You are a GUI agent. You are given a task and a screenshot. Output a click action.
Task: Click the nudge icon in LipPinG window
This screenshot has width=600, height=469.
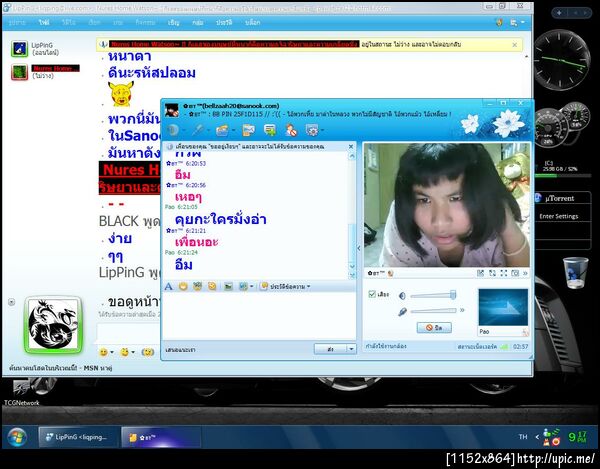point(148,352)
